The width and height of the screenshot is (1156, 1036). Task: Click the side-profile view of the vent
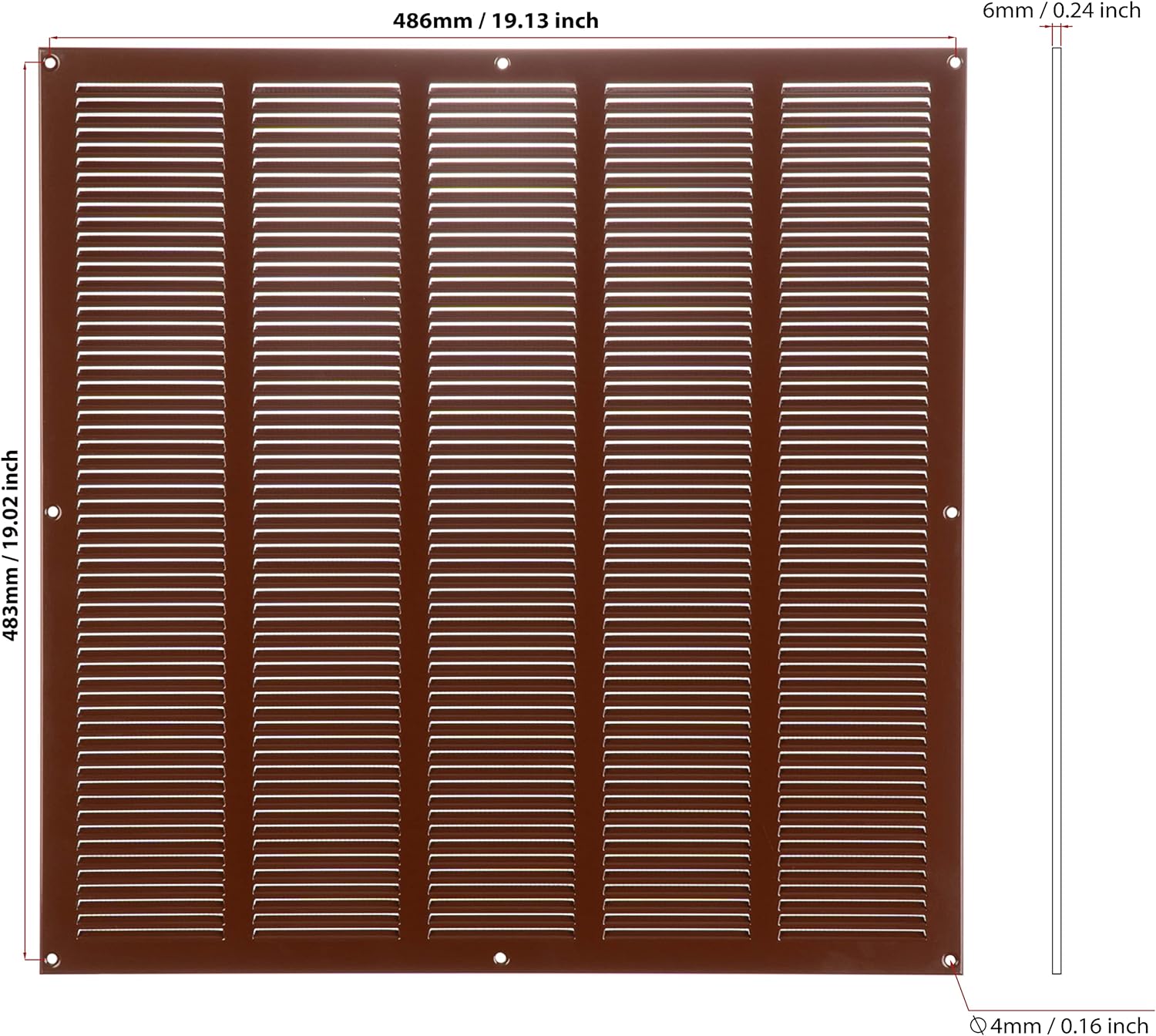click(x=1057, y=510)
